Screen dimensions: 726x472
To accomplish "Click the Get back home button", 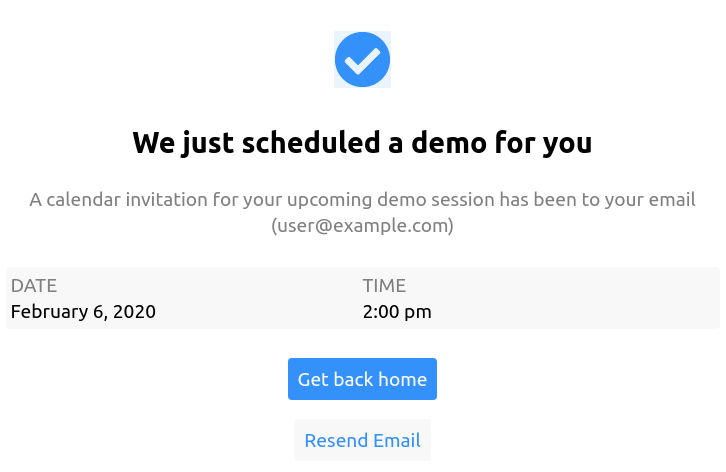I will 362,379.
